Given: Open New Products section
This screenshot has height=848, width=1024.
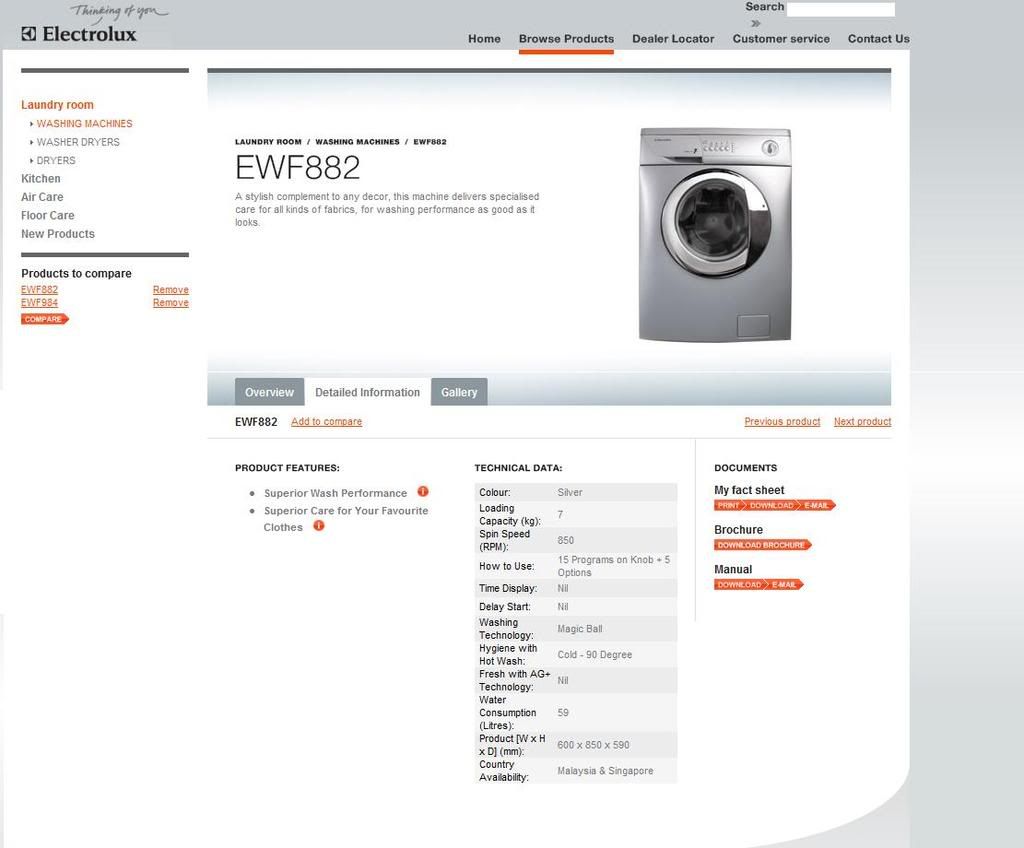Looking at the screenshot, I should 57,233.
